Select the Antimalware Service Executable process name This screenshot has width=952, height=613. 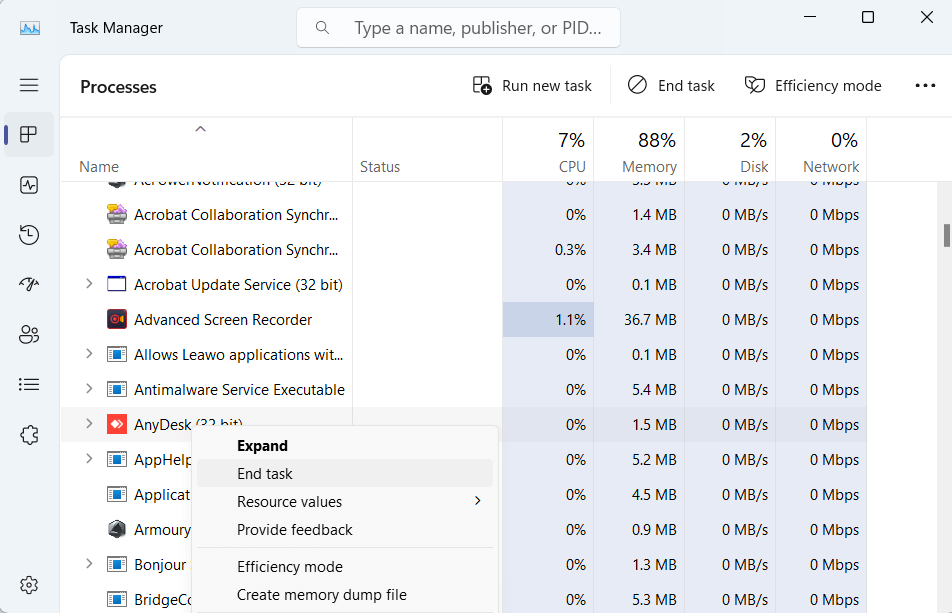pyautogui.click(x=239, y=390)
